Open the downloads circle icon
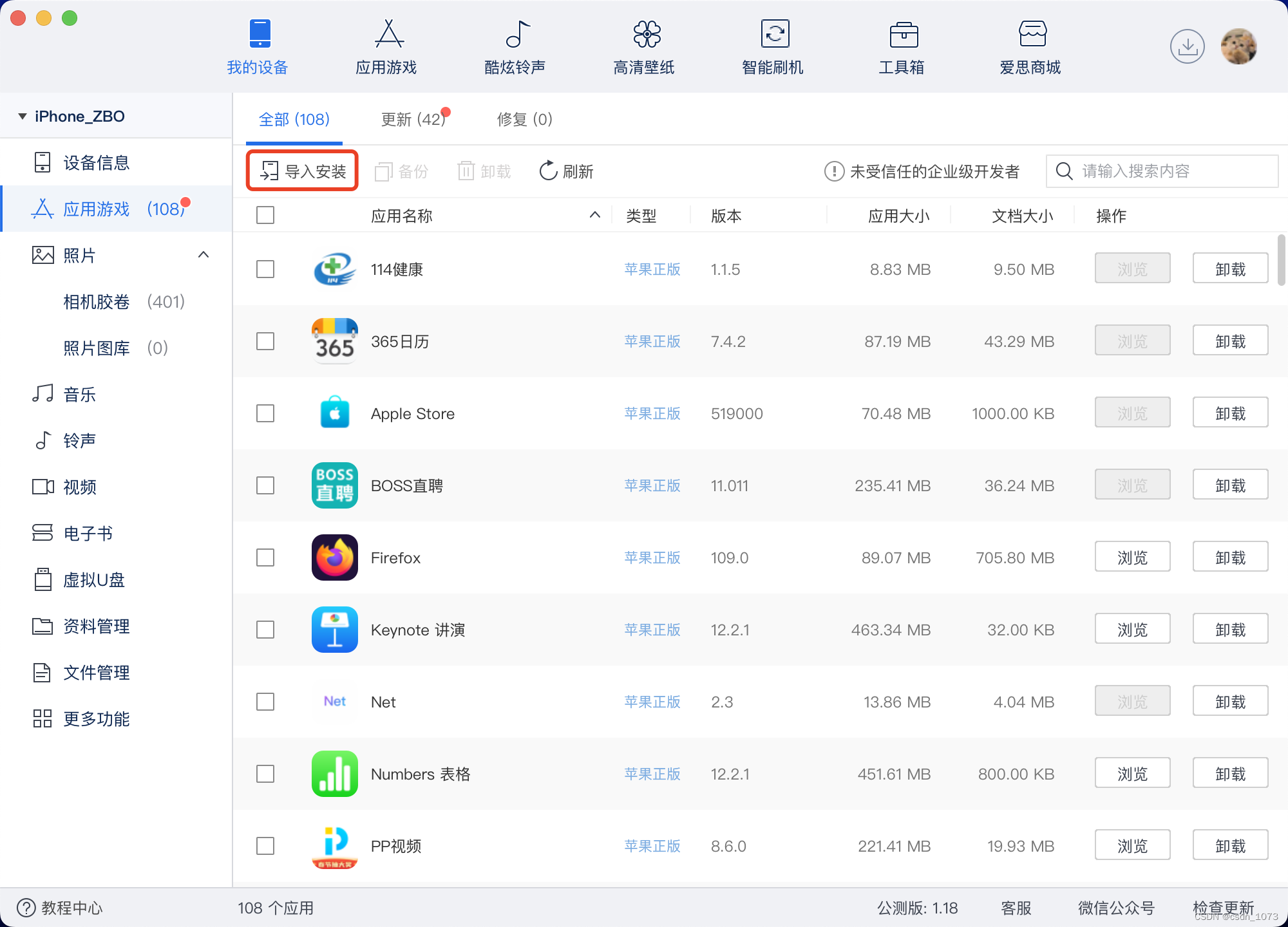This screenshot has height=927, width=1288. (x=1187, y=46)
